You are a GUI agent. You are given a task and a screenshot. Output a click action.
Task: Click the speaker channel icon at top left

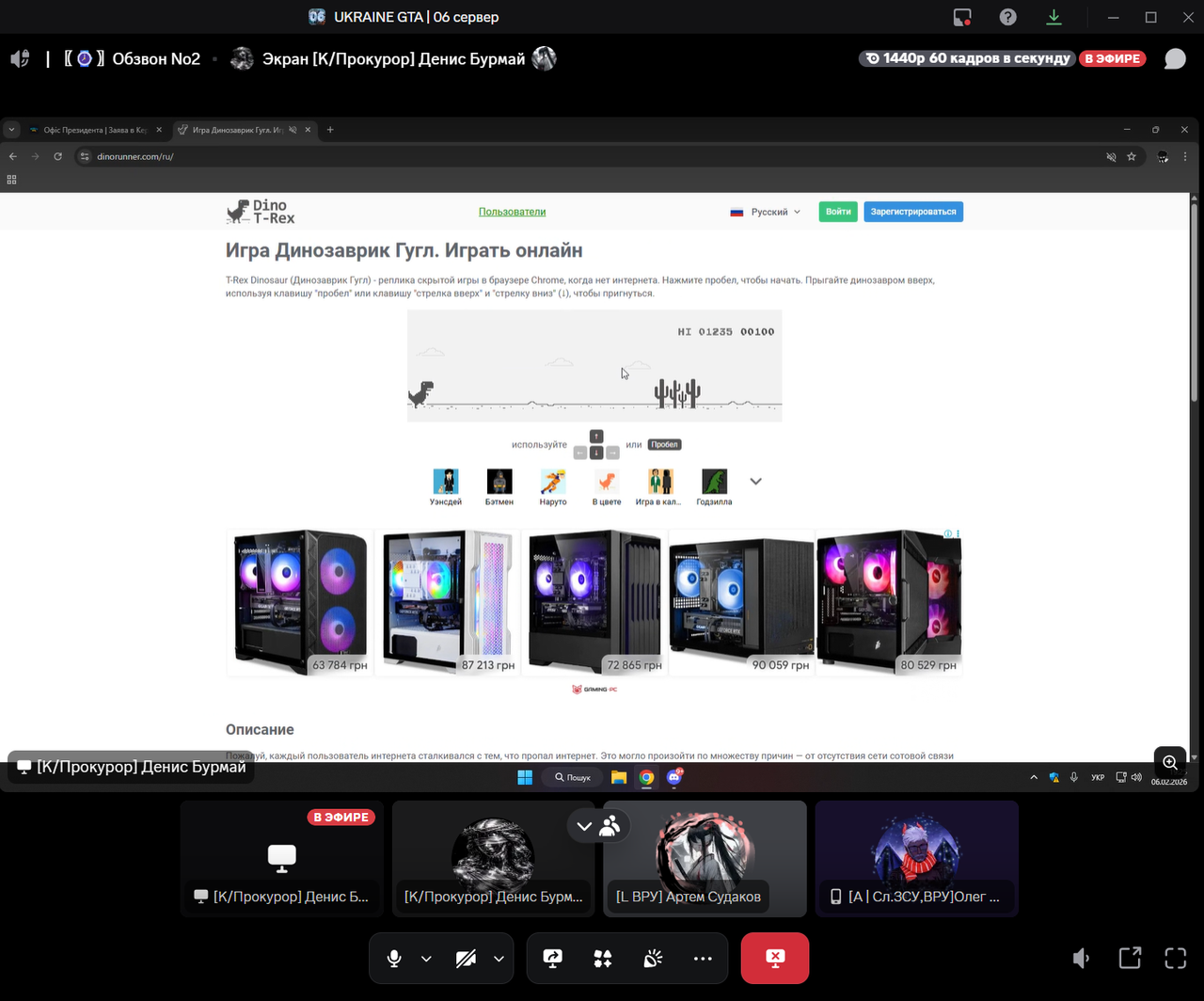20,58
